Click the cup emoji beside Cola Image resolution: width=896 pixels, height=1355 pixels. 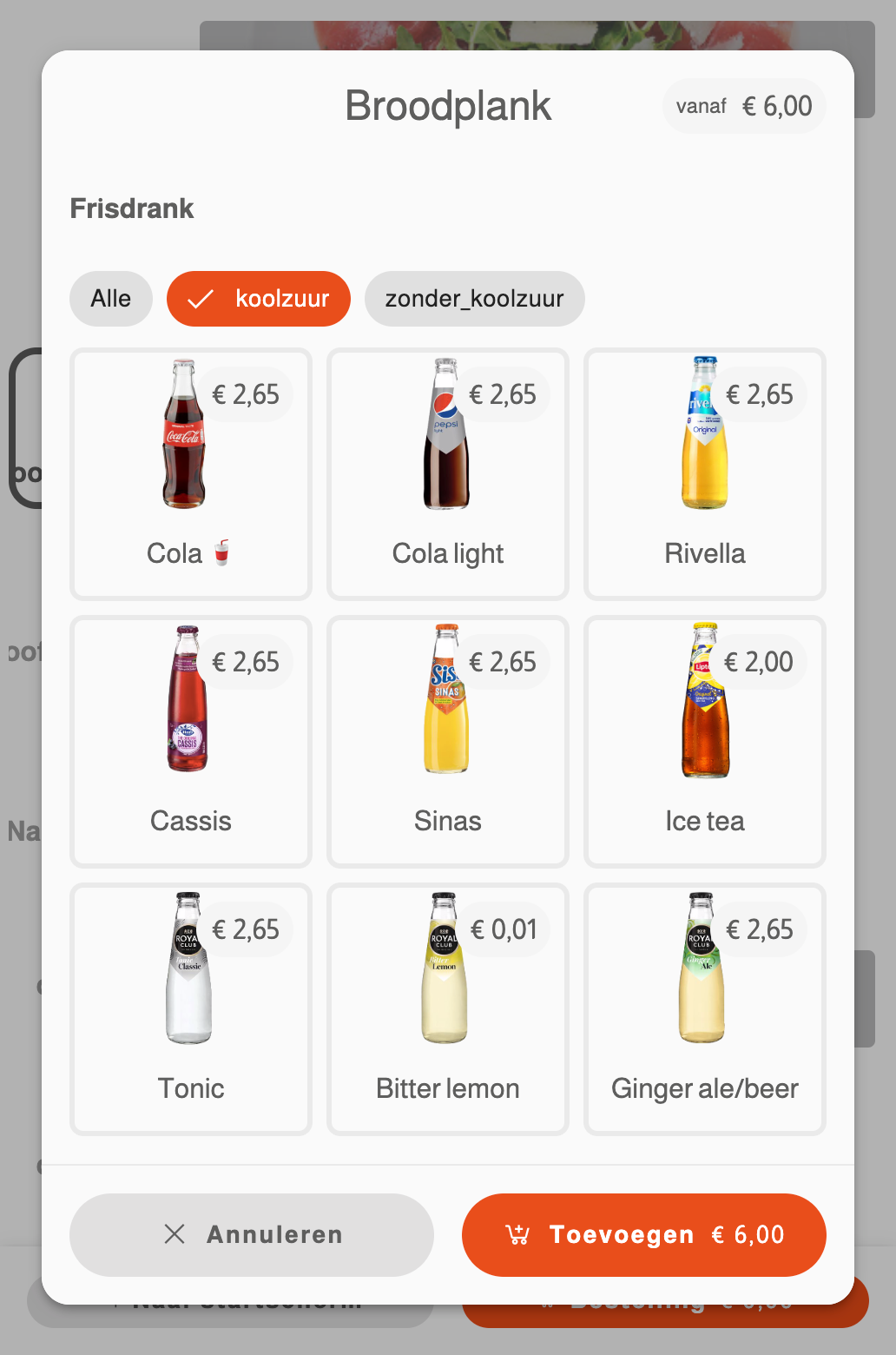click(222, 552)
